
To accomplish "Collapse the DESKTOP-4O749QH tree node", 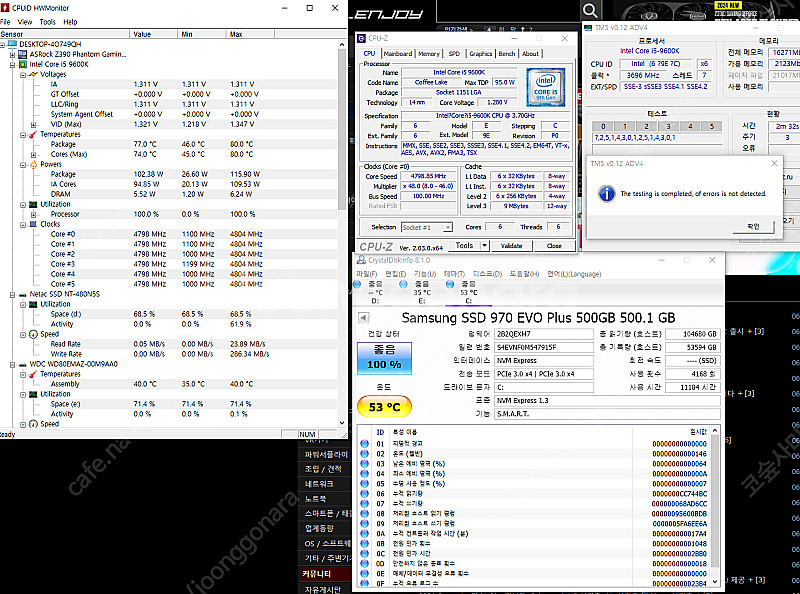I will point(3,44).
